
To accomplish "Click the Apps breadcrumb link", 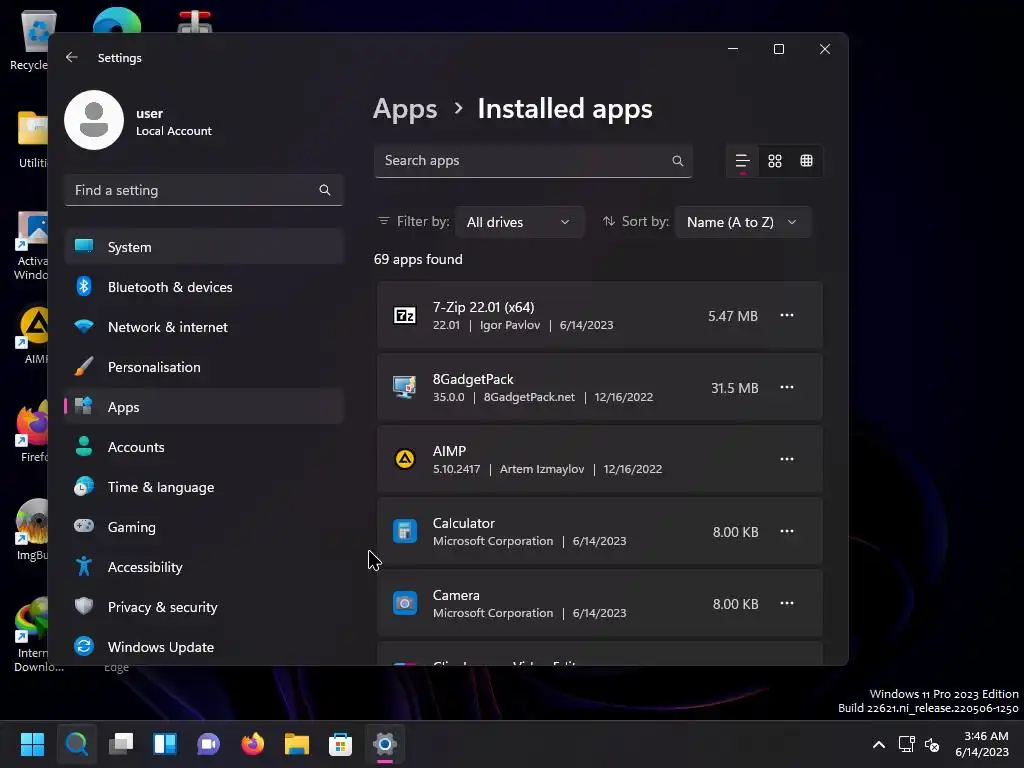I will tap(405, 108).
